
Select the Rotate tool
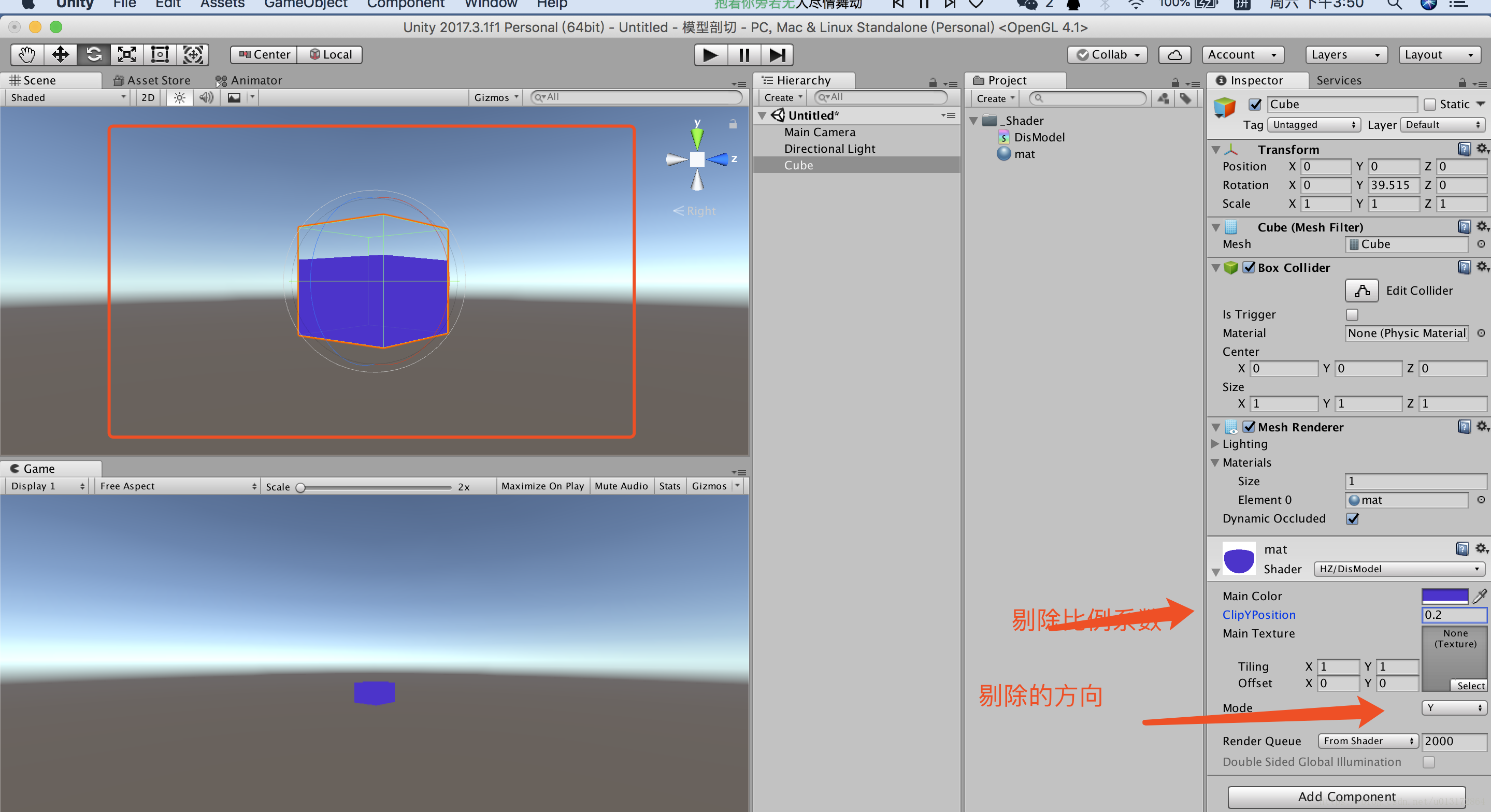click(x=93, y=54)
